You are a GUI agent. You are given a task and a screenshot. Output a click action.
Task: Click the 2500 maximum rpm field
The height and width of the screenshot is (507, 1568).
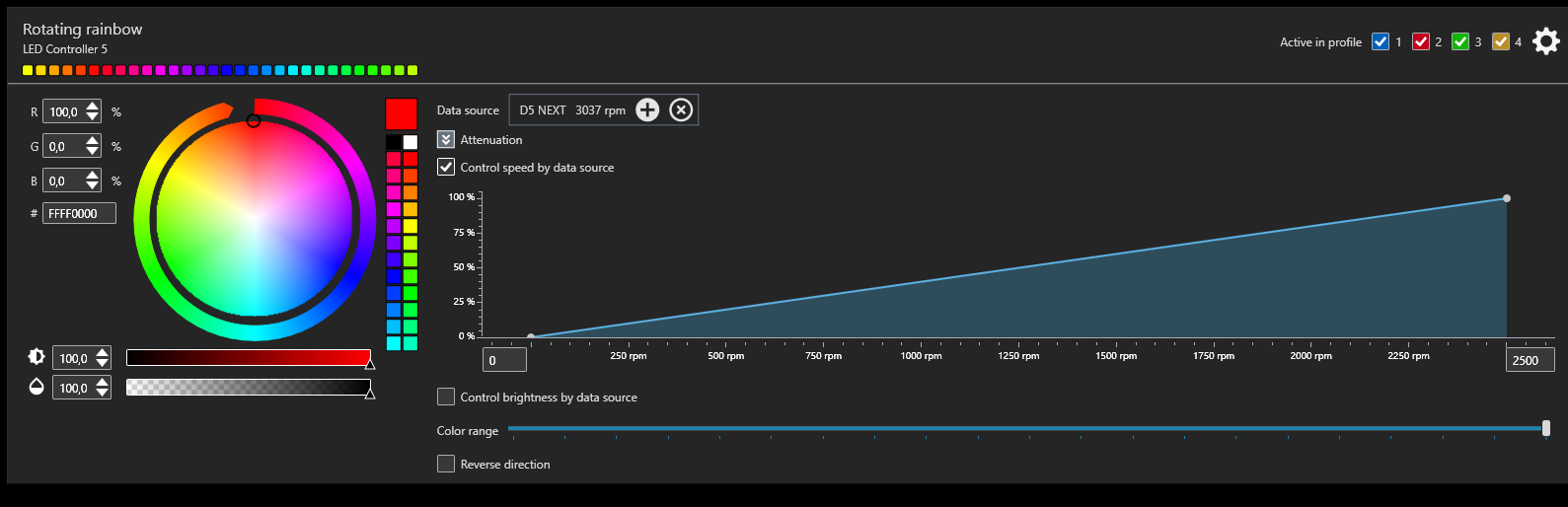point(1529,360)
